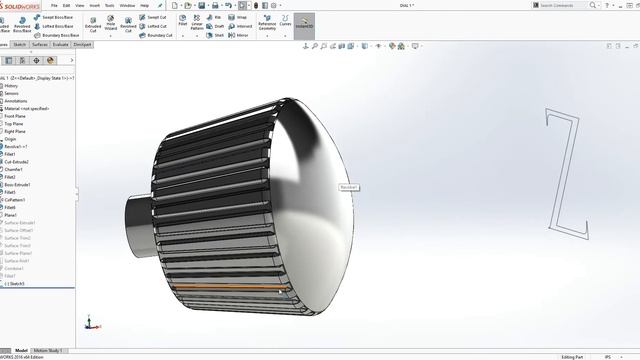Click the Options gear icon
This screenshot has width=640, height=360.
click(274, 5)
